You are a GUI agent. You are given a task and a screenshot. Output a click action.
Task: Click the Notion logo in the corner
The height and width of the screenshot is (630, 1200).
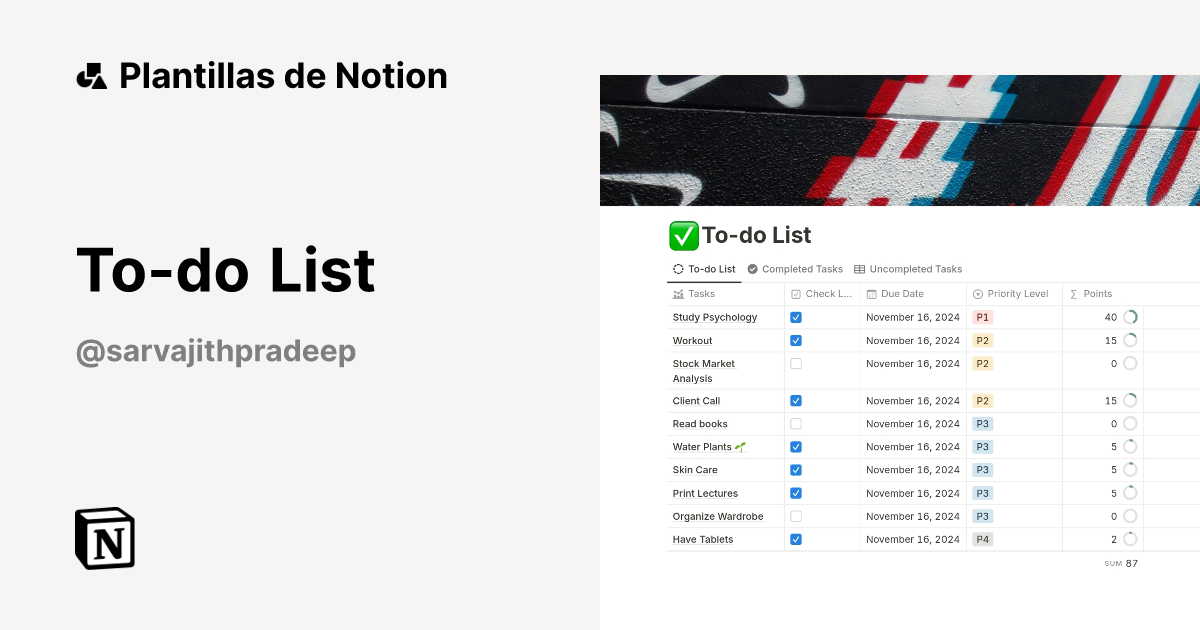point(104,538)
